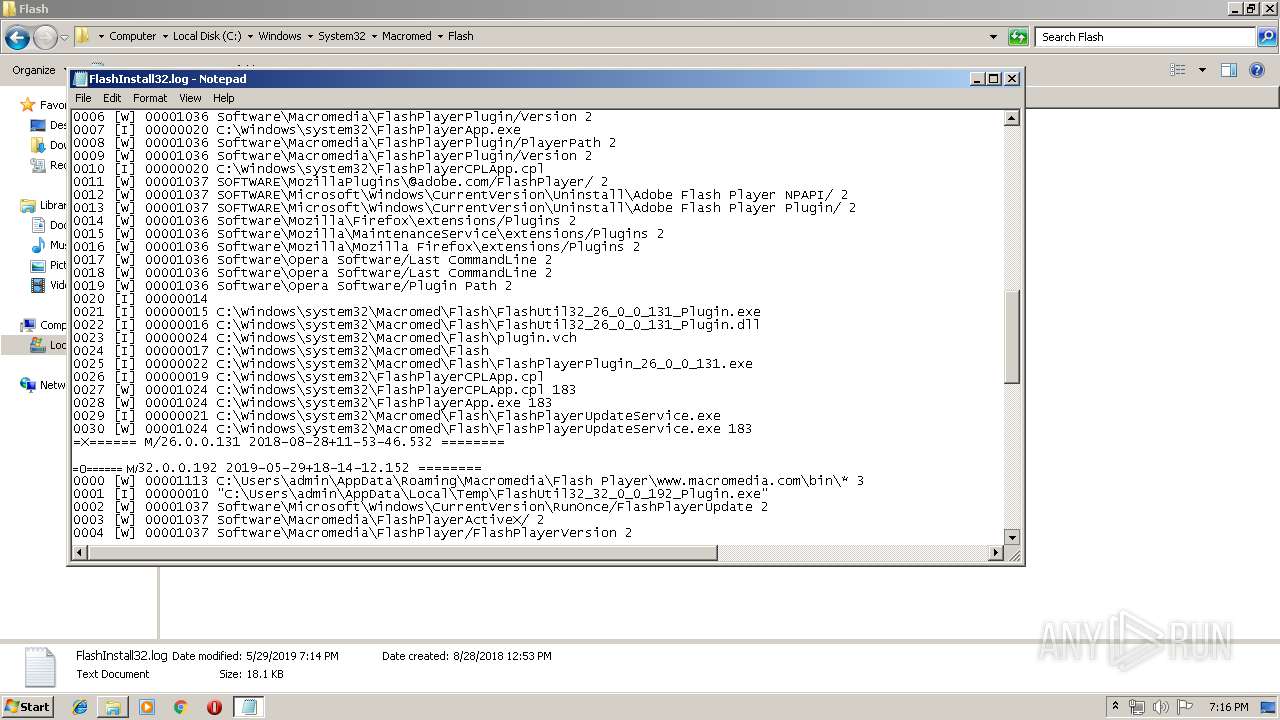Click the Notepad vertical scroll thumb
The width and height of the screenshot is (1280, 720).
point(1011,337)
